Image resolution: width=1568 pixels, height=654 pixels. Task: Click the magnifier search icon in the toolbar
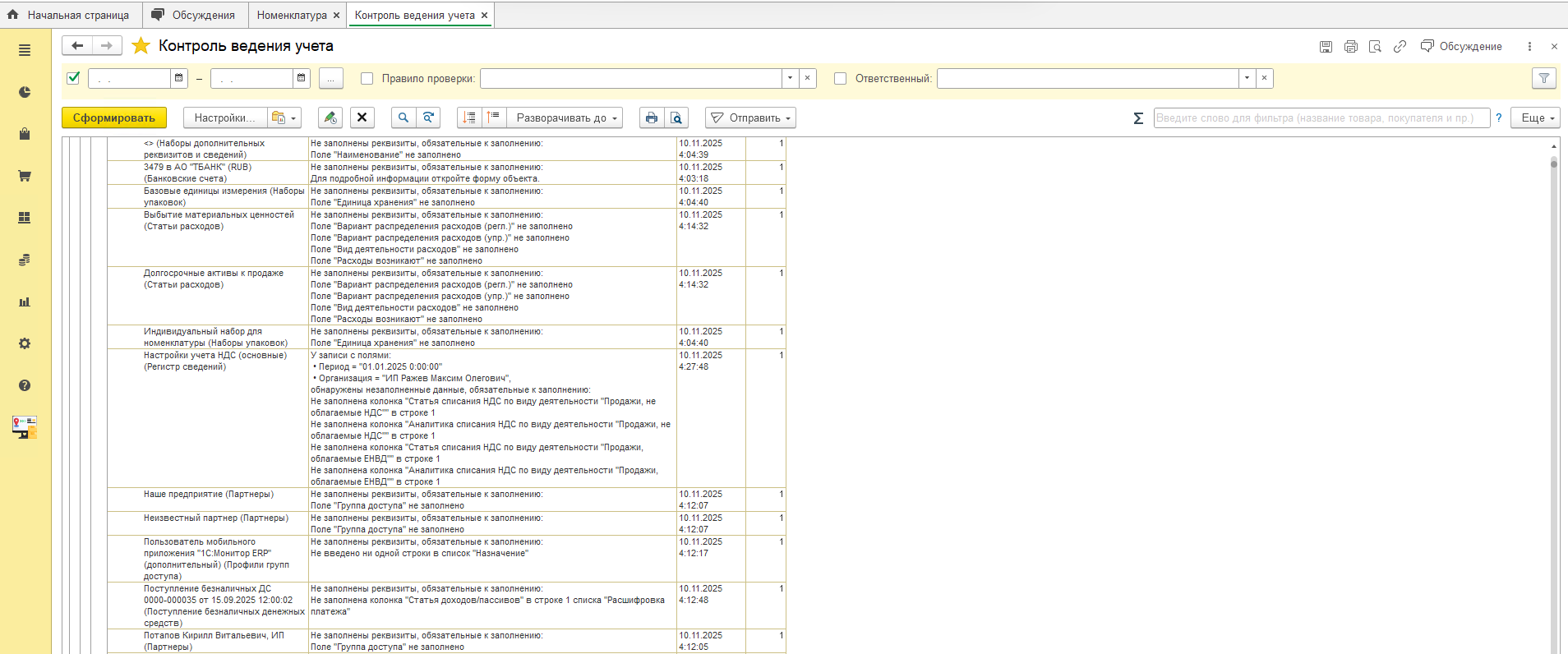coord(403,117)
